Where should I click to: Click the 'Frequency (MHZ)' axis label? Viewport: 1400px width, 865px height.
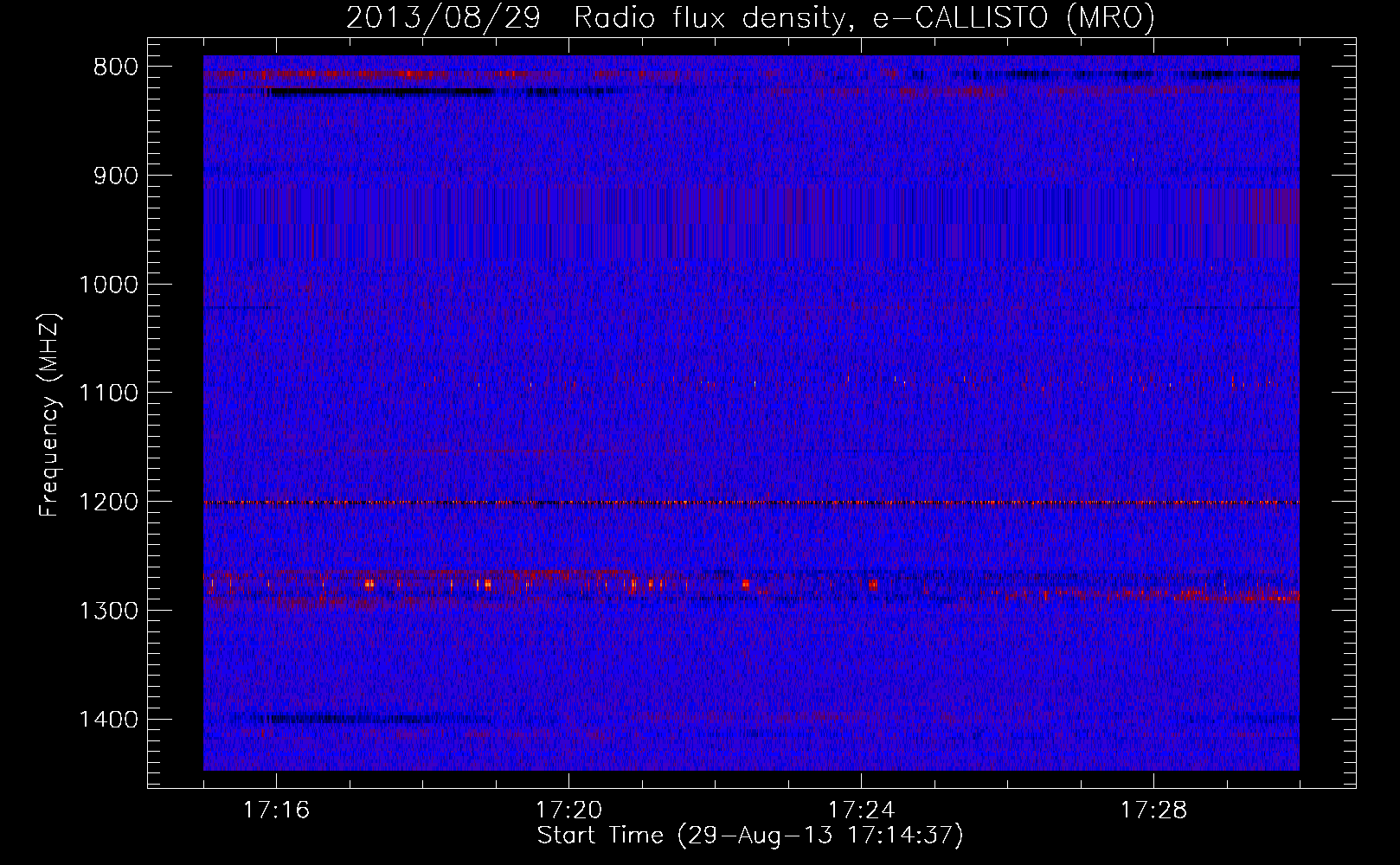[x=49, y=414]
